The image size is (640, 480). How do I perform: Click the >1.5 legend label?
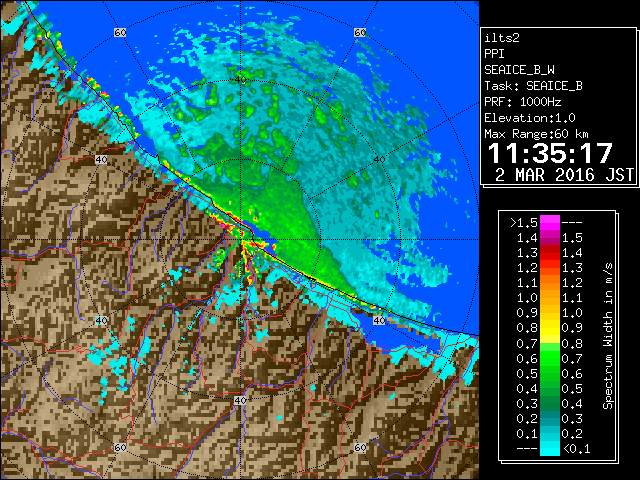pyautogui.click(x=524, y=223)
